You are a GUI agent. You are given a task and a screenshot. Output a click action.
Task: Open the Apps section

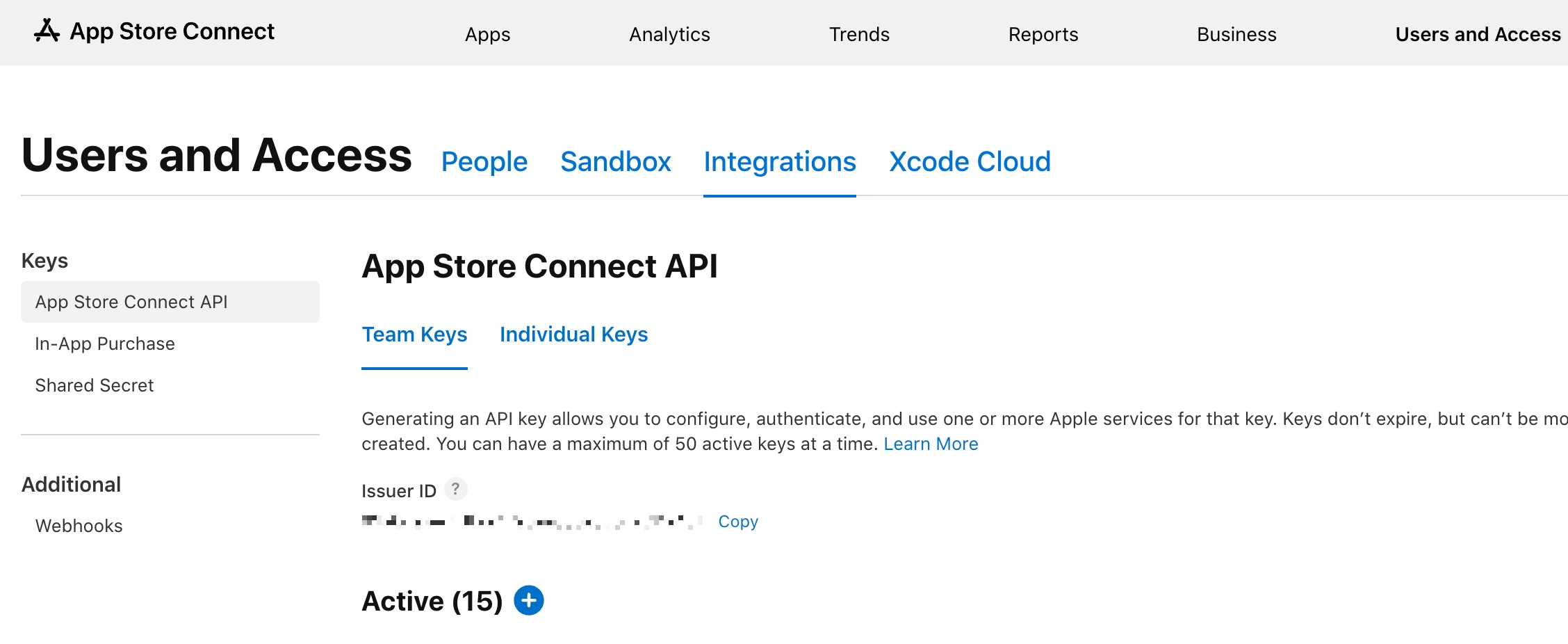point(487,33)
